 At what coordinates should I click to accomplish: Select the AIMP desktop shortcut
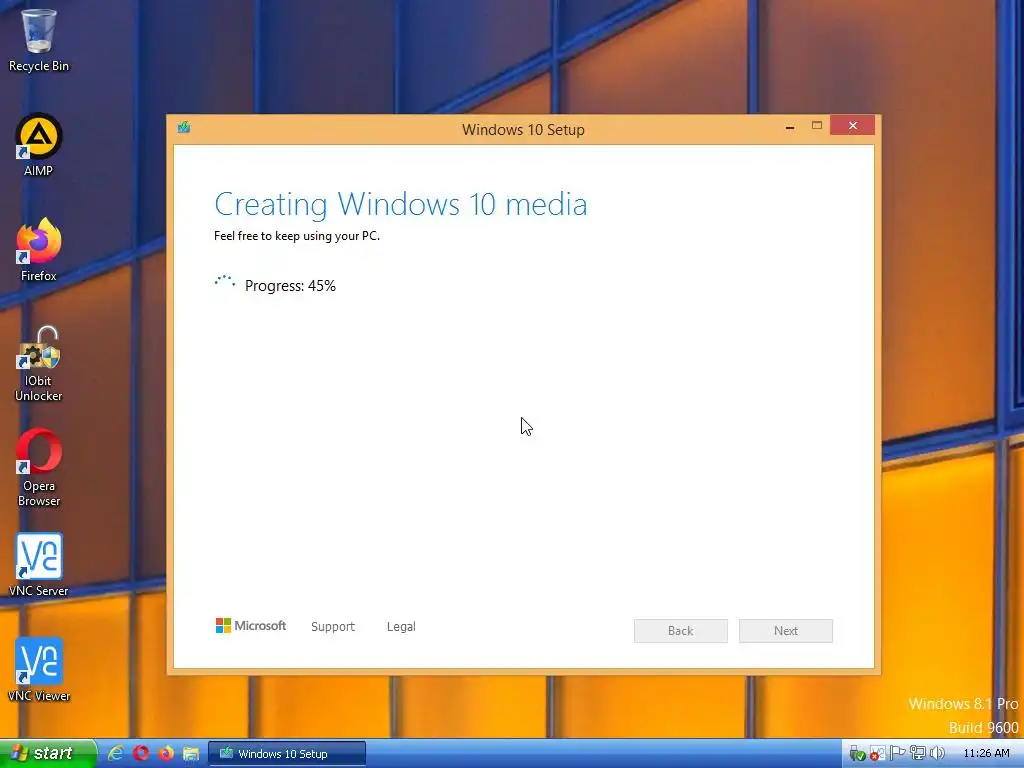(x=39, y=145)
